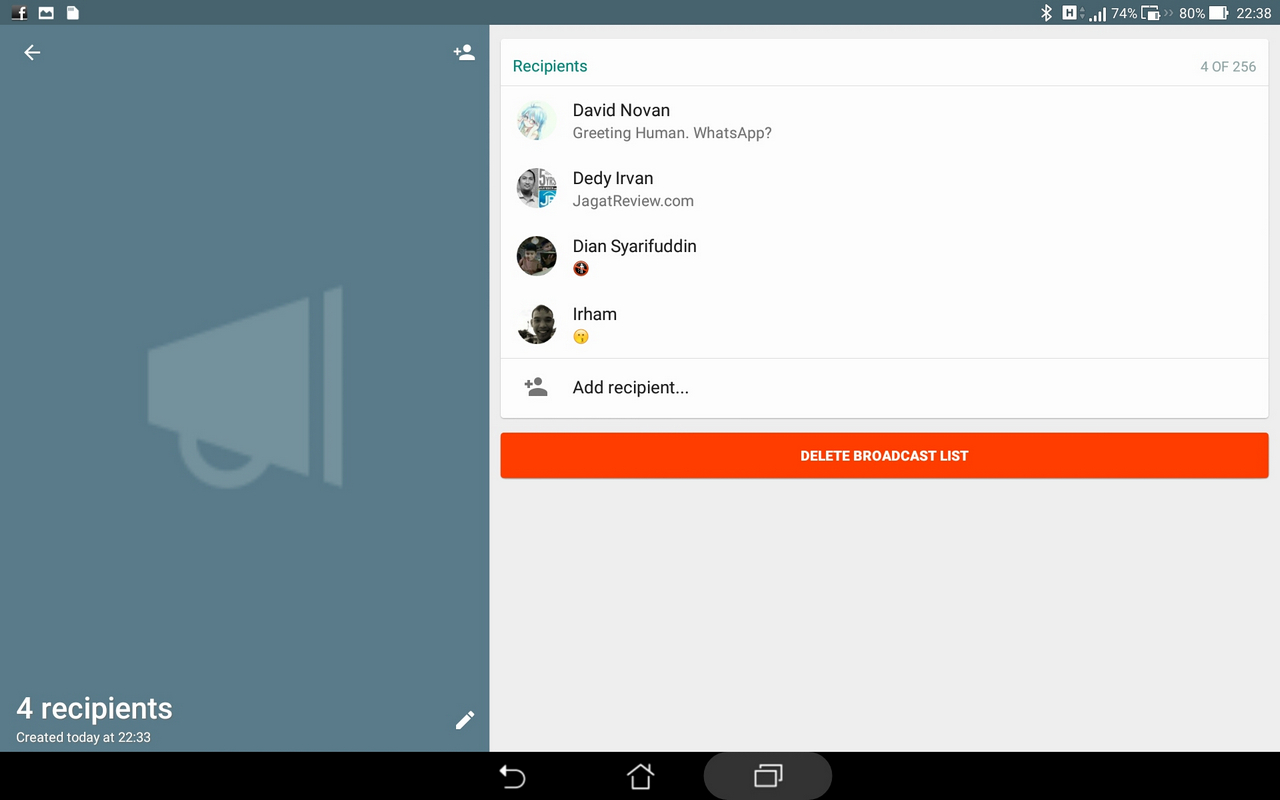Tap the Add recipient... option
This screenshot has height=800, width=1280.
point(630,388)
